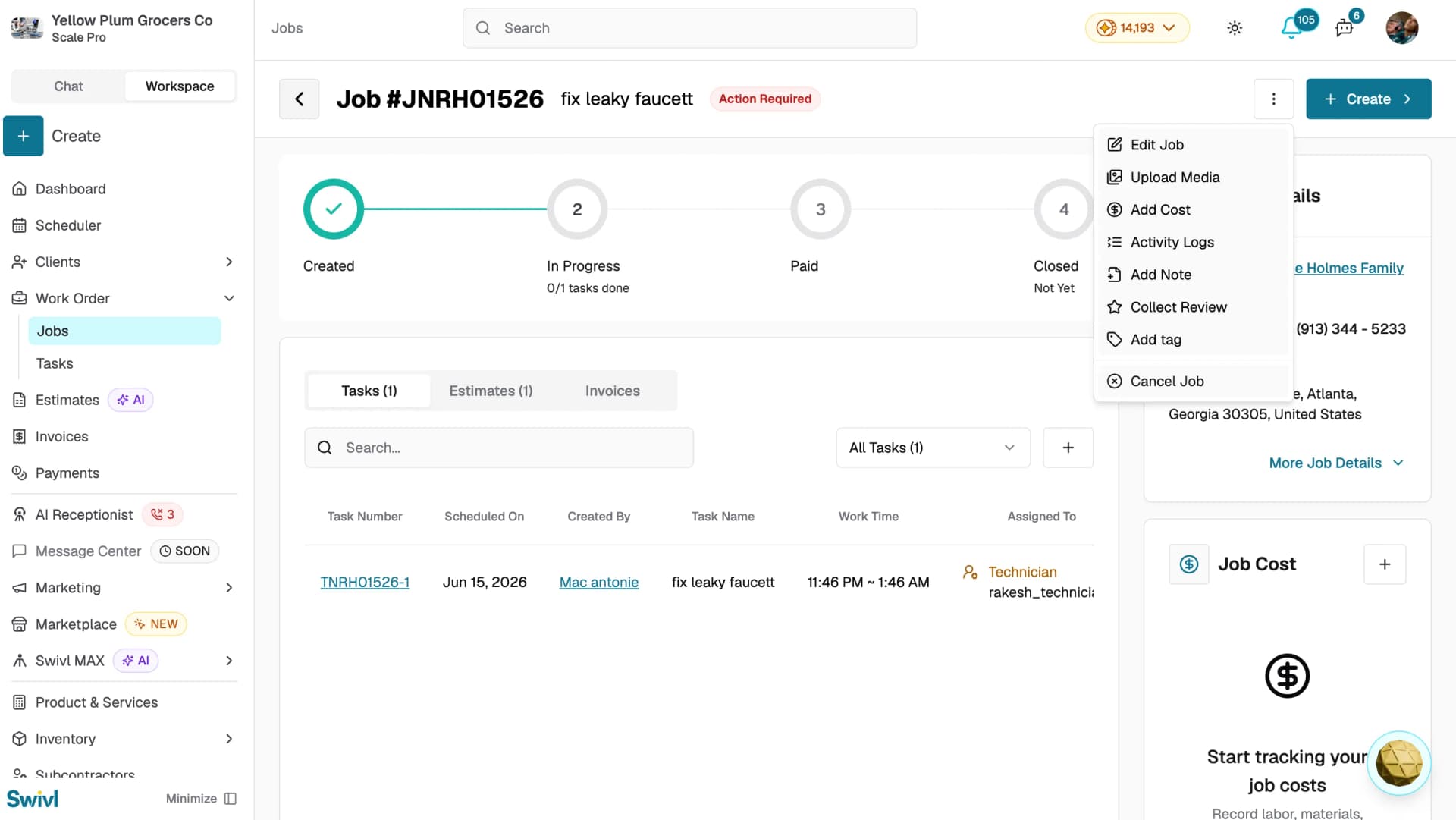Expand the Inventory submenu
Image resolution: width=1456 pixels, height=820 pixels.
pyautogui.click(x=229, y=739)
